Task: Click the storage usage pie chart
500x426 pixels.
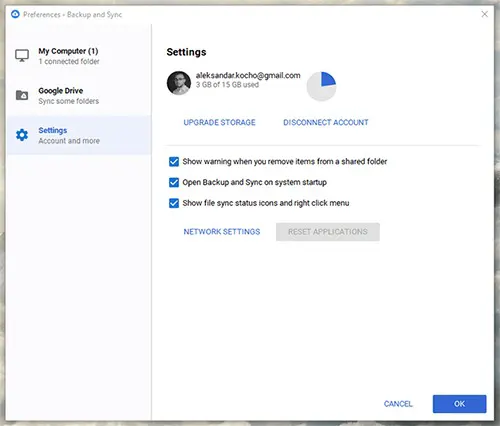Action: (321, 86)
